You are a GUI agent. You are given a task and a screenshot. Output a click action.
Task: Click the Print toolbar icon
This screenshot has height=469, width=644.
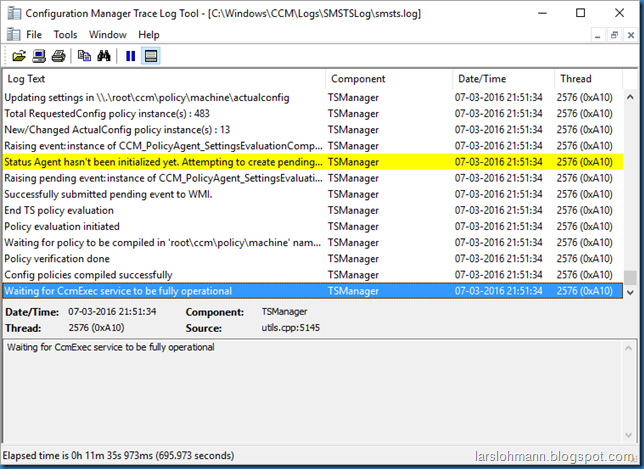[x=58, y=56]
